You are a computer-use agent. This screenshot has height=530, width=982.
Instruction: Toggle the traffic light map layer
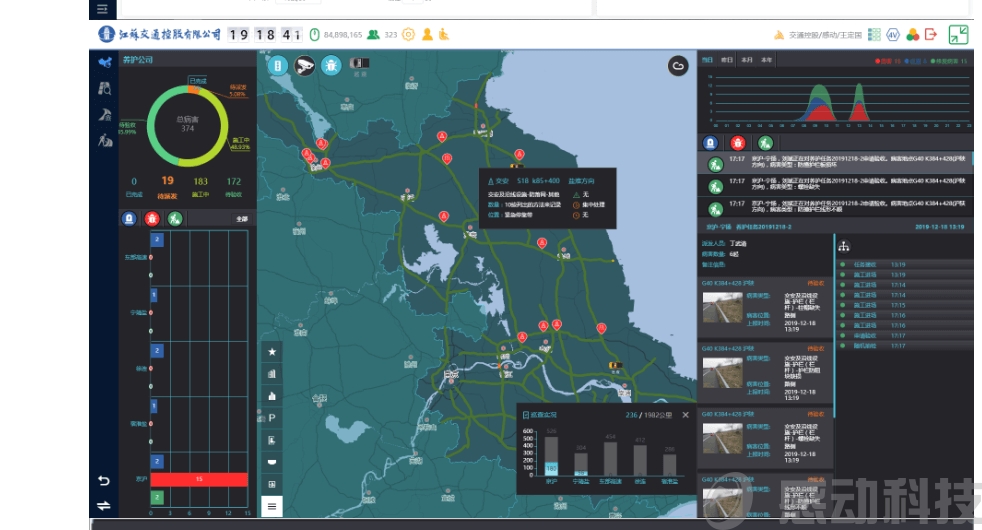click(278, 65)
